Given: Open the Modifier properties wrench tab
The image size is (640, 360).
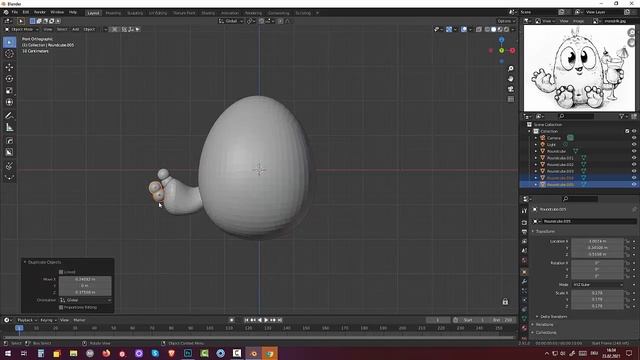Looking at the screenshot, I should [524, 282].
